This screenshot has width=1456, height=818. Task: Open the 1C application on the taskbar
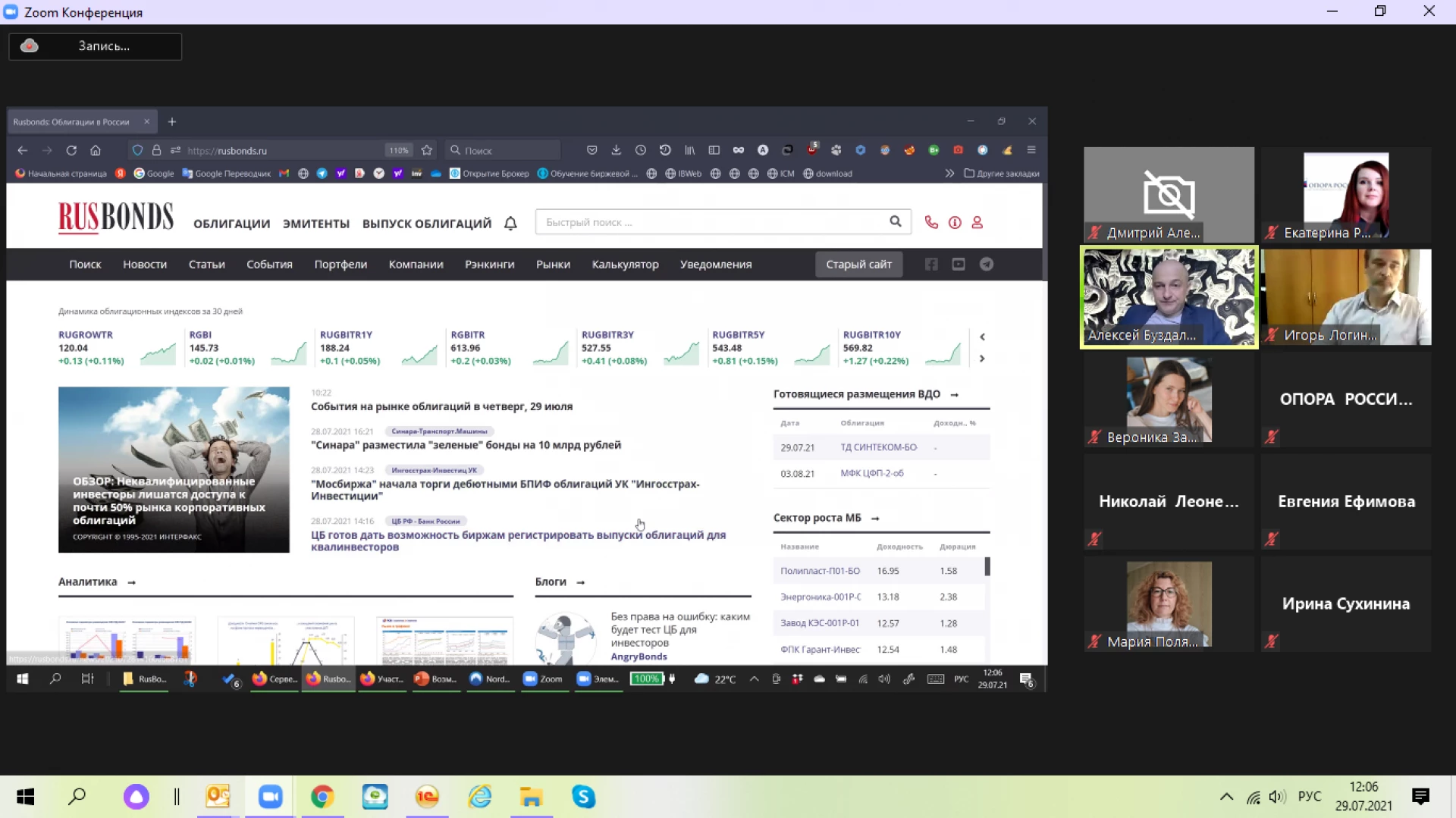click(427, 797)
